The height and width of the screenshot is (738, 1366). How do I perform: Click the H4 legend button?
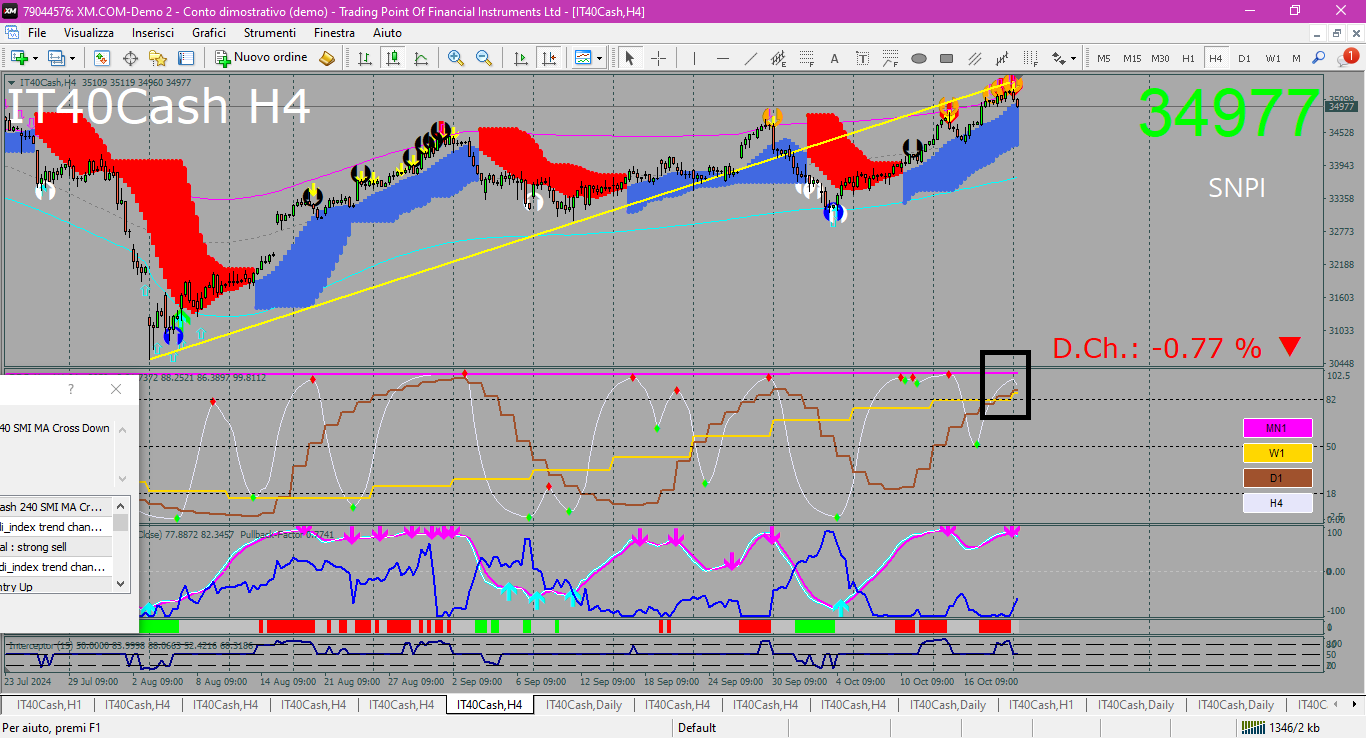(1277, 503)
